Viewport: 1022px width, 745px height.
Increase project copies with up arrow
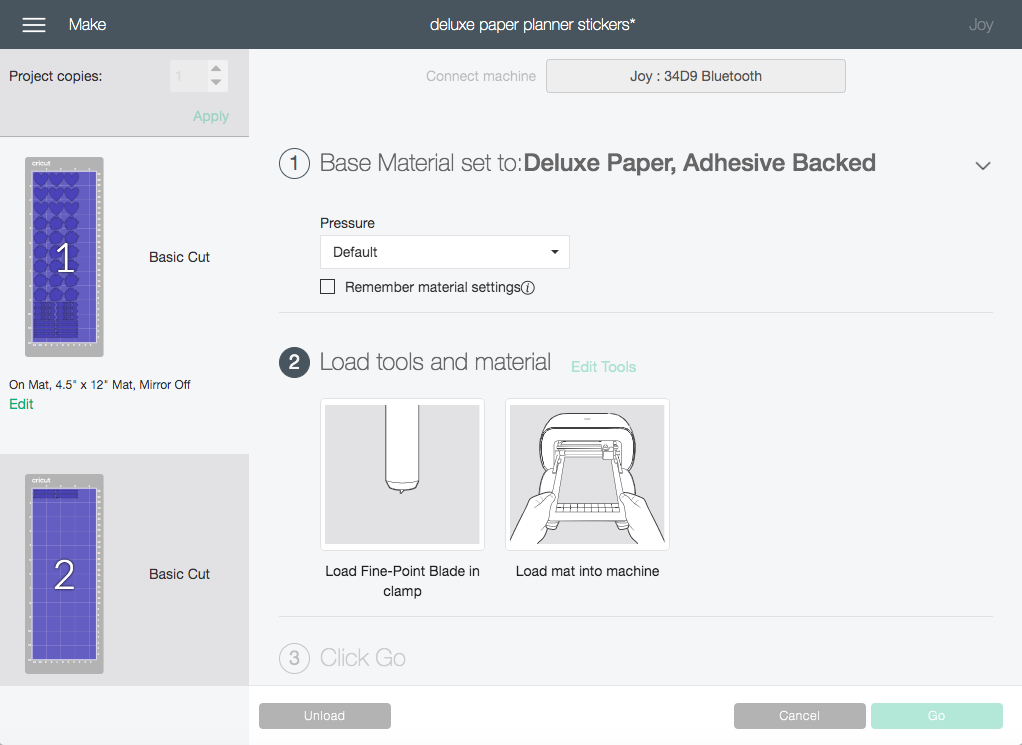pos(216,68)
